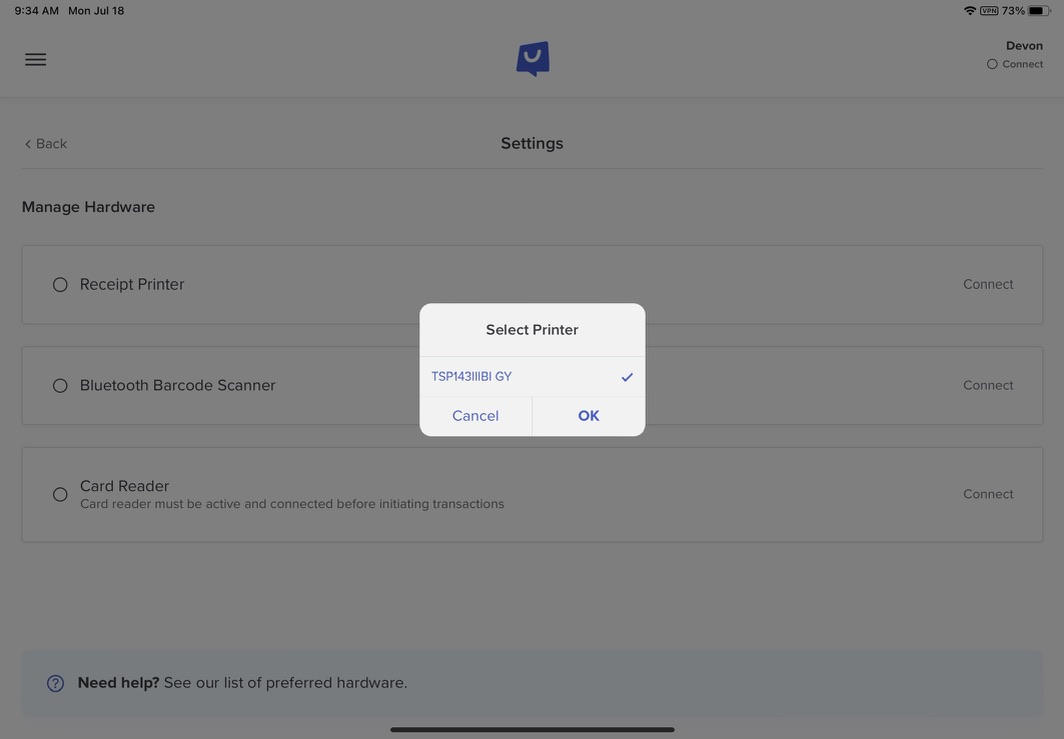1064x739 pixels.
Task: Choose TSP143IIIBI GY in the printer list
Action: pos(472,377)
